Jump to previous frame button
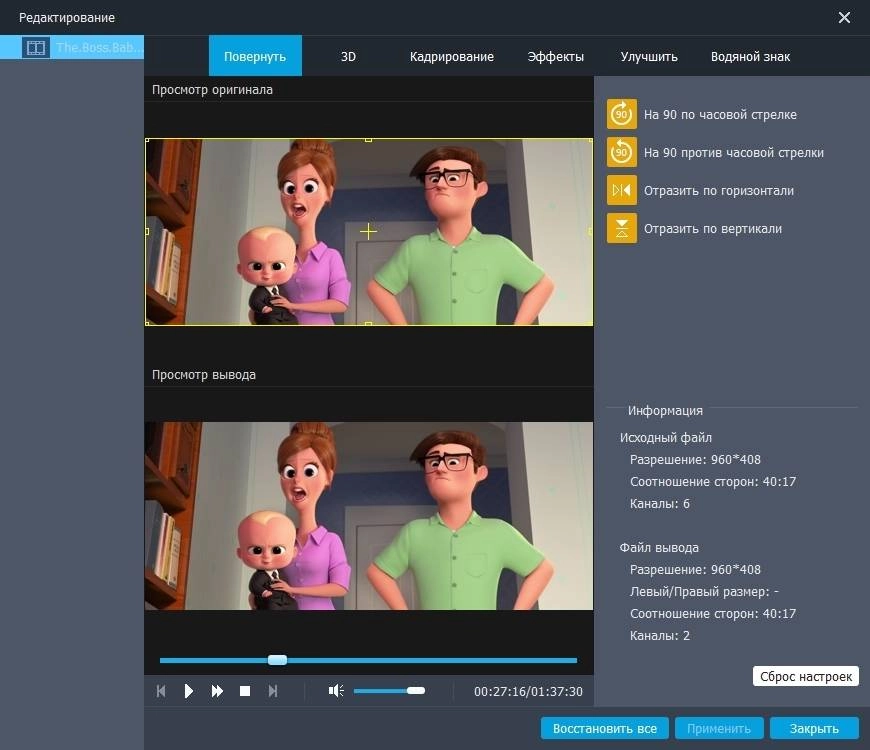This screenshot has height=750, width=870. (x=161, y=691)
